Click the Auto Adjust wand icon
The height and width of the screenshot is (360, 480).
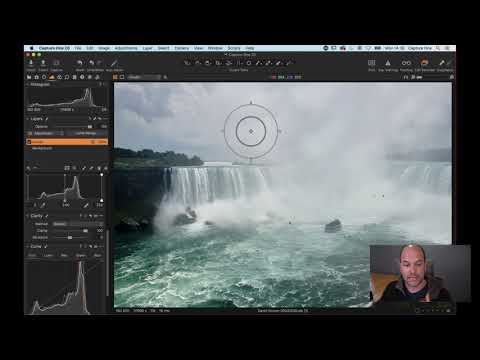click(x=114, y=63)
